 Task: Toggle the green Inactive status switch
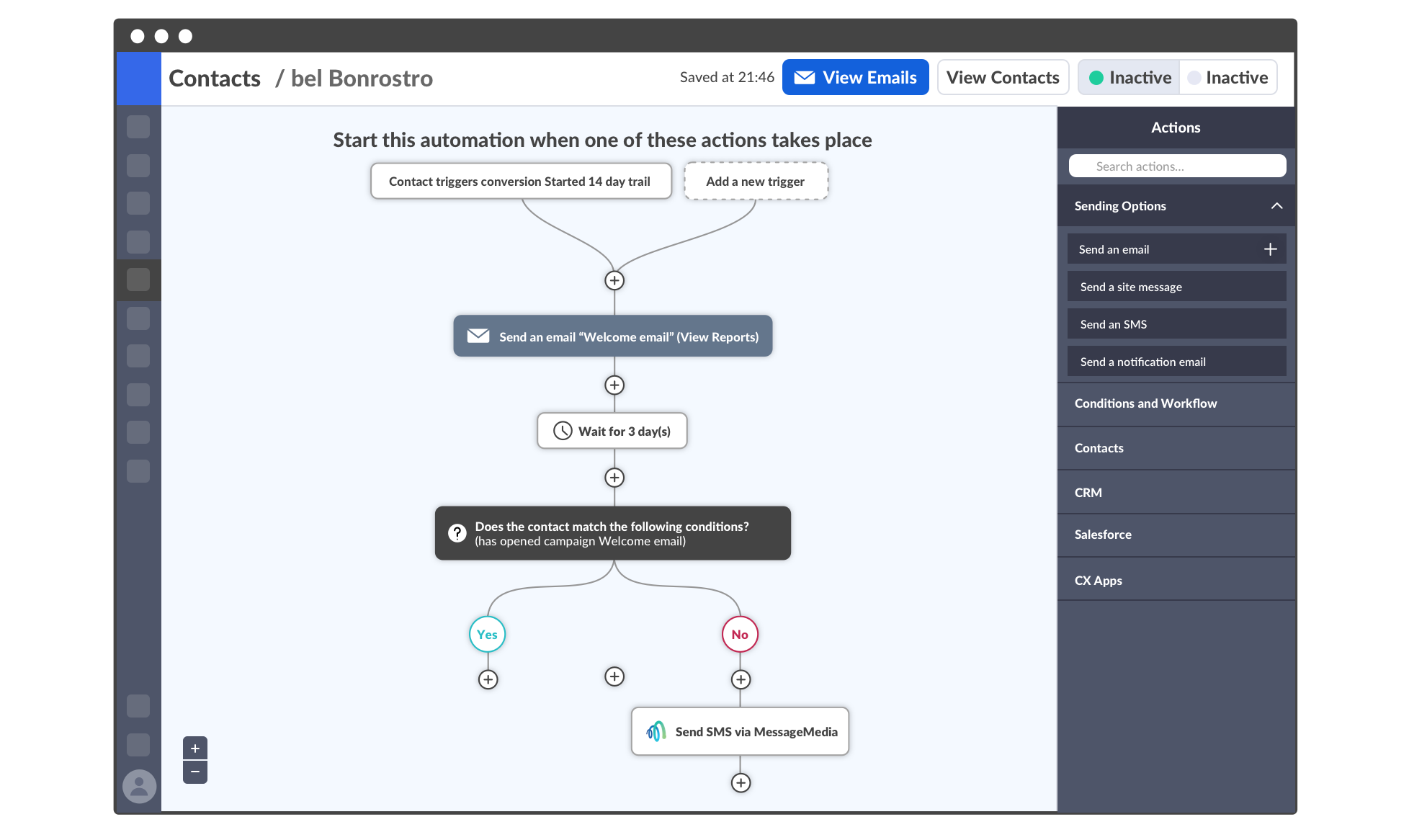pyautogui.click(x=1130, y=78)
